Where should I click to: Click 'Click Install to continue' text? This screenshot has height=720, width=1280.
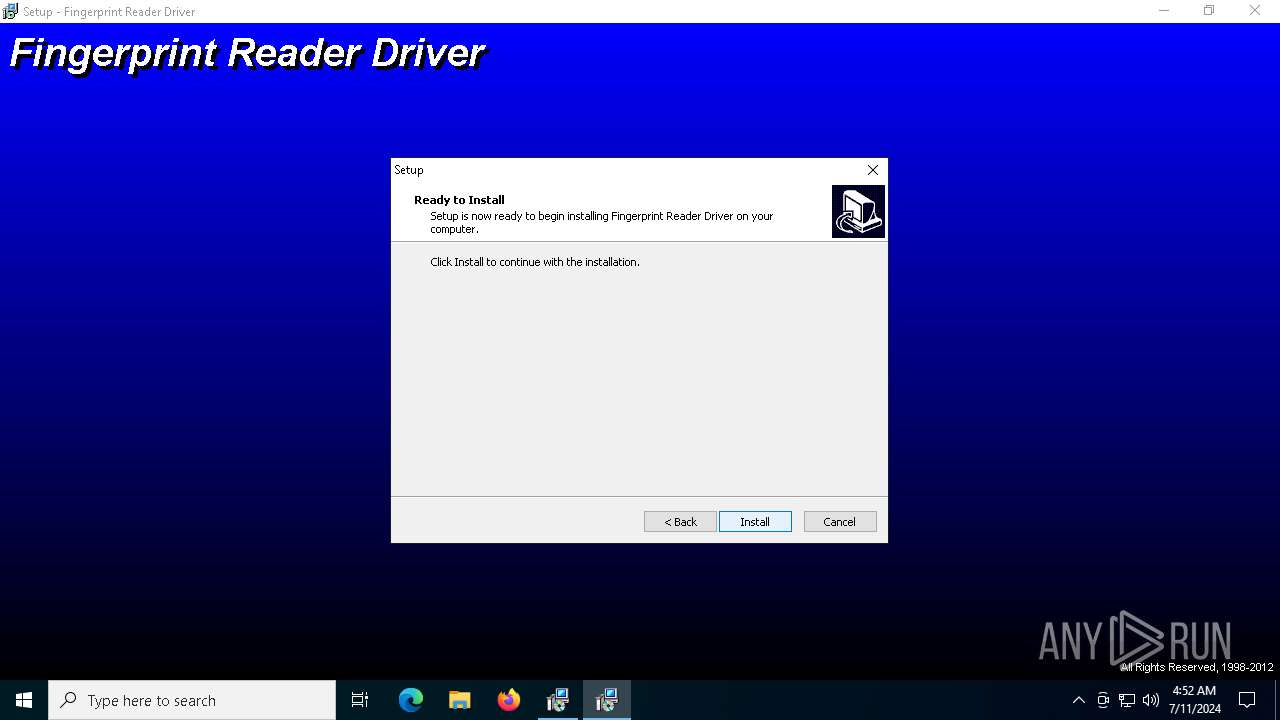pyautogui.click(x=535, y=262)
